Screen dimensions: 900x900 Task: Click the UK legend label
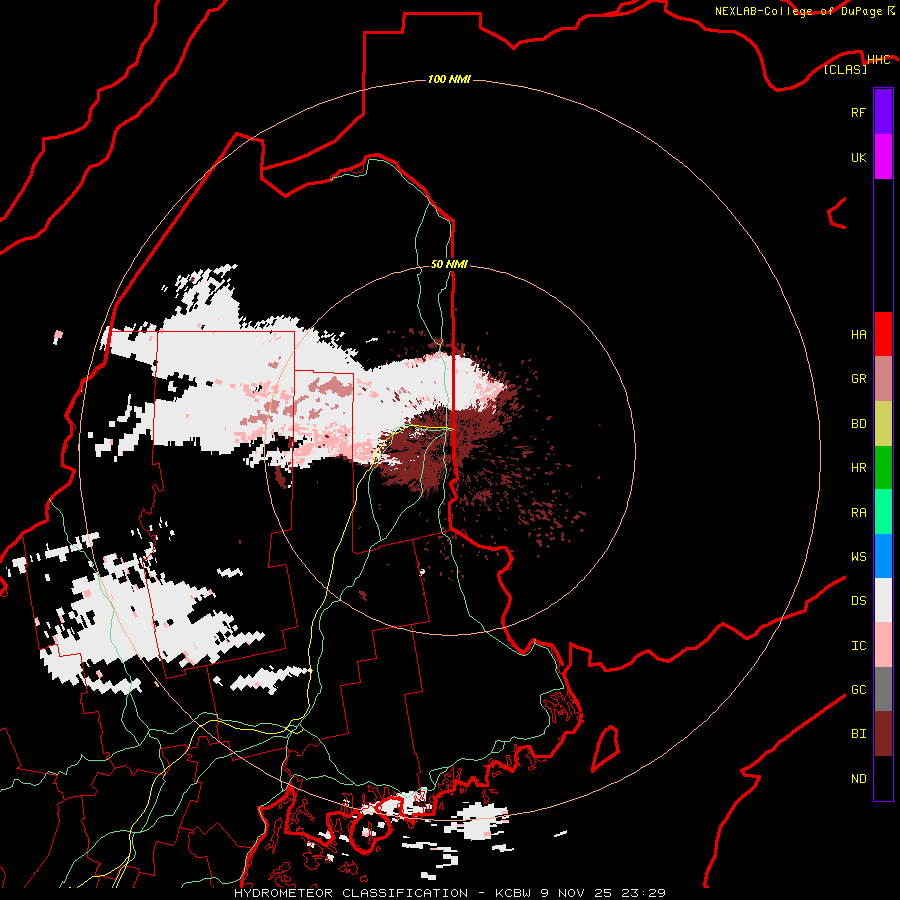click(x=858, y=158)
